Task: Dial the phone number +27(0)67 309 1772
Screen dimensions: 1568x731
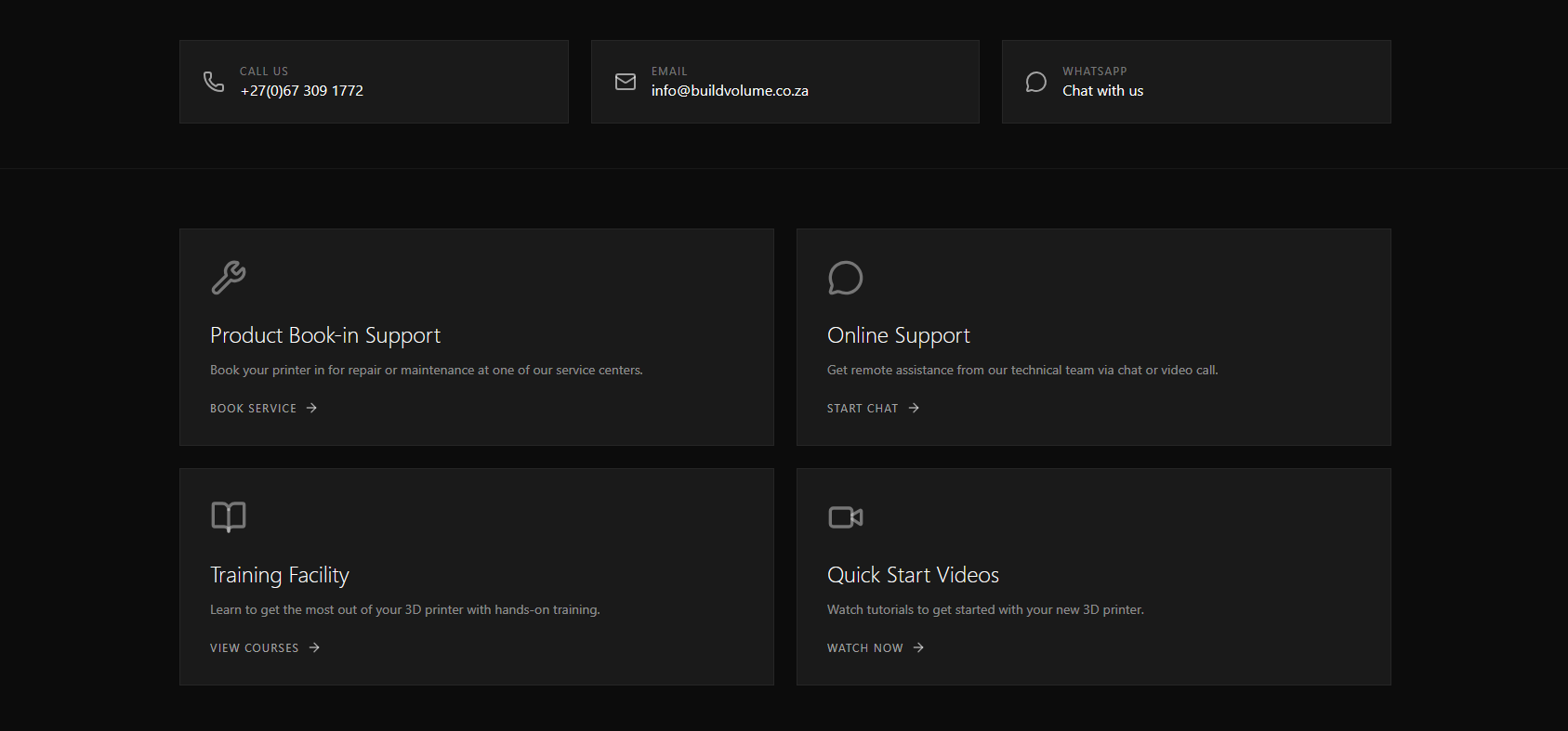Action: coord(302,91)
